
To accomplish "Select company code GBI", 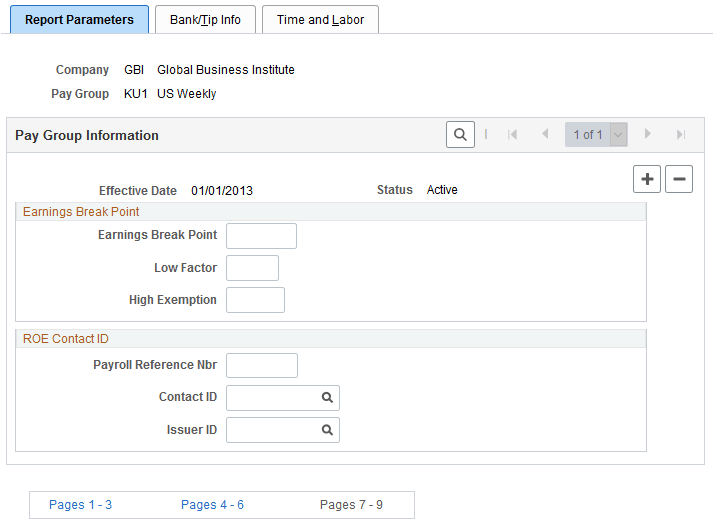I will pyautogui.click(x=134, y=70).
